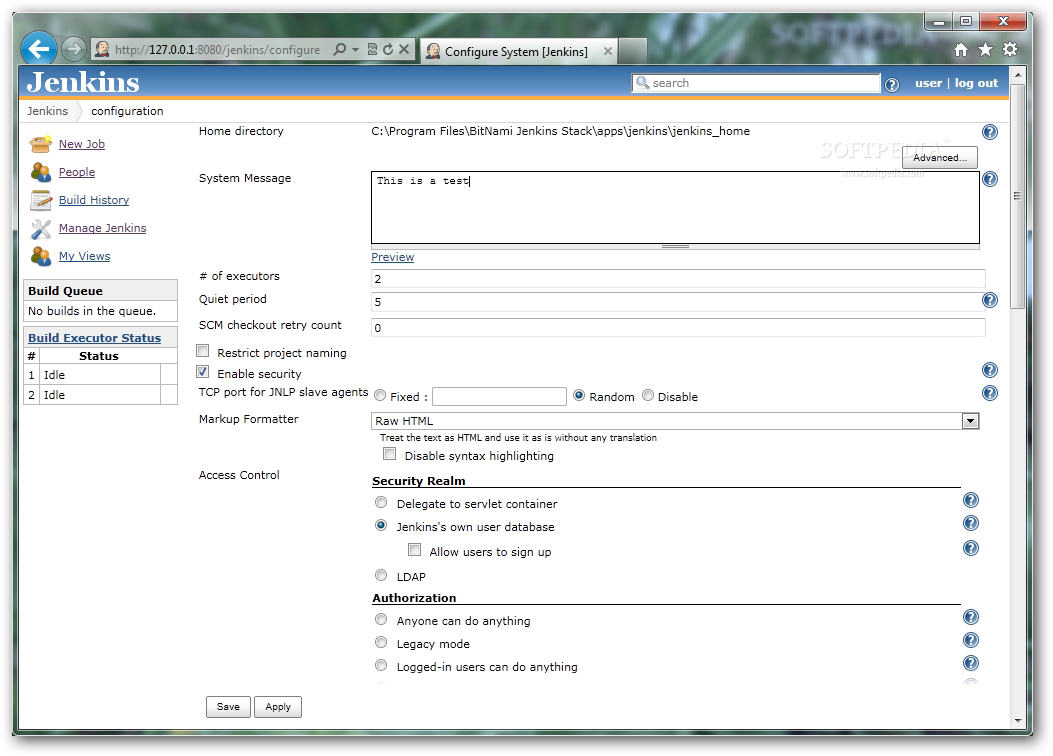Open help for Enable security
Screen dimensions: 1053x756
[990, 370]
